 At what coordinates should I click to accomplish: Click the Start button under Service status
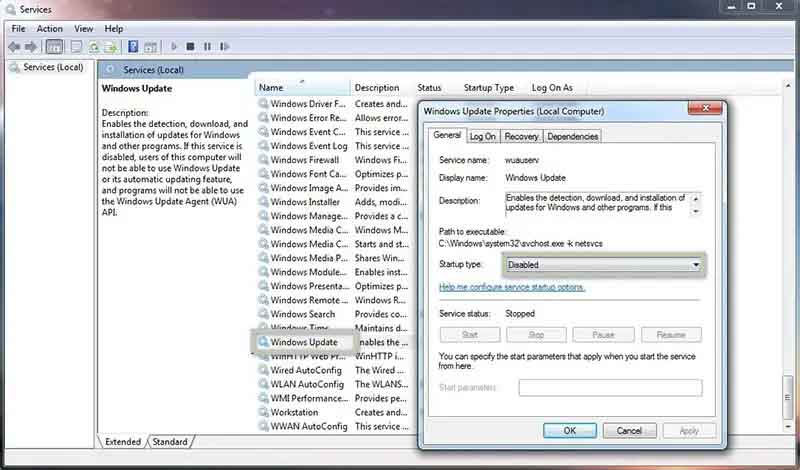pos(470,335)
